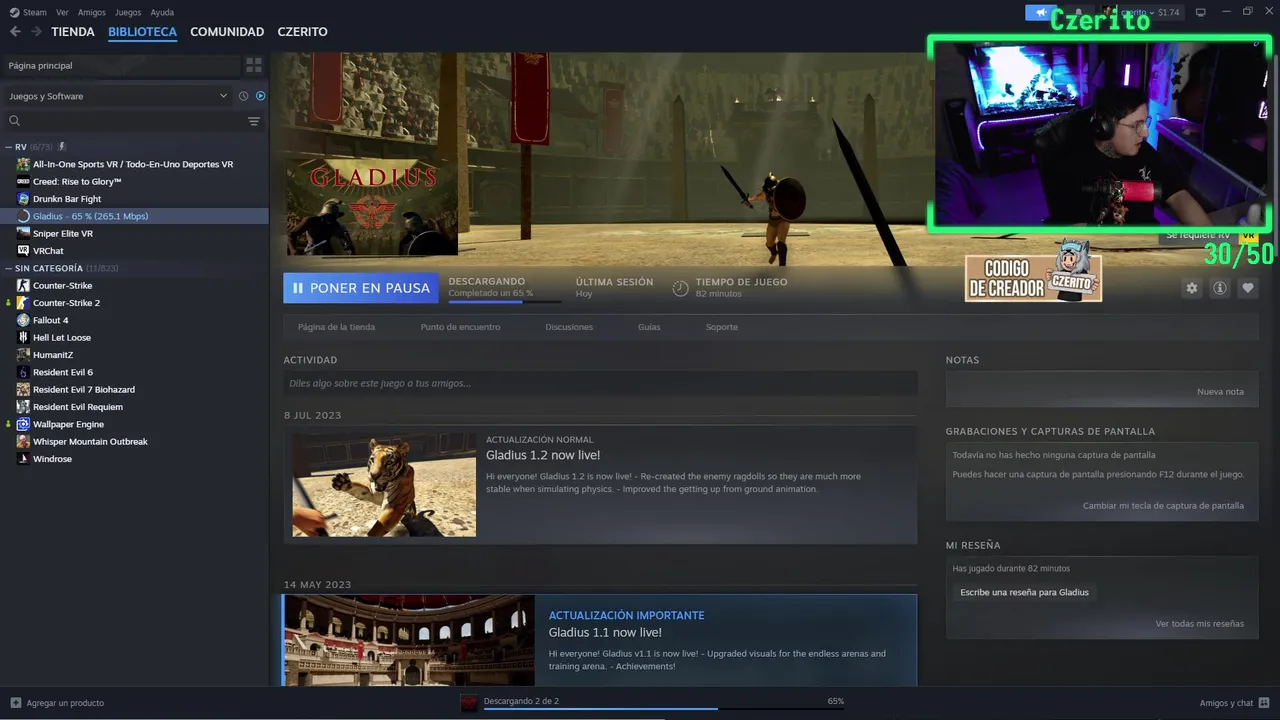Click the Counter-Strike game icon
Screen dimensions: 1280x720
23,285
